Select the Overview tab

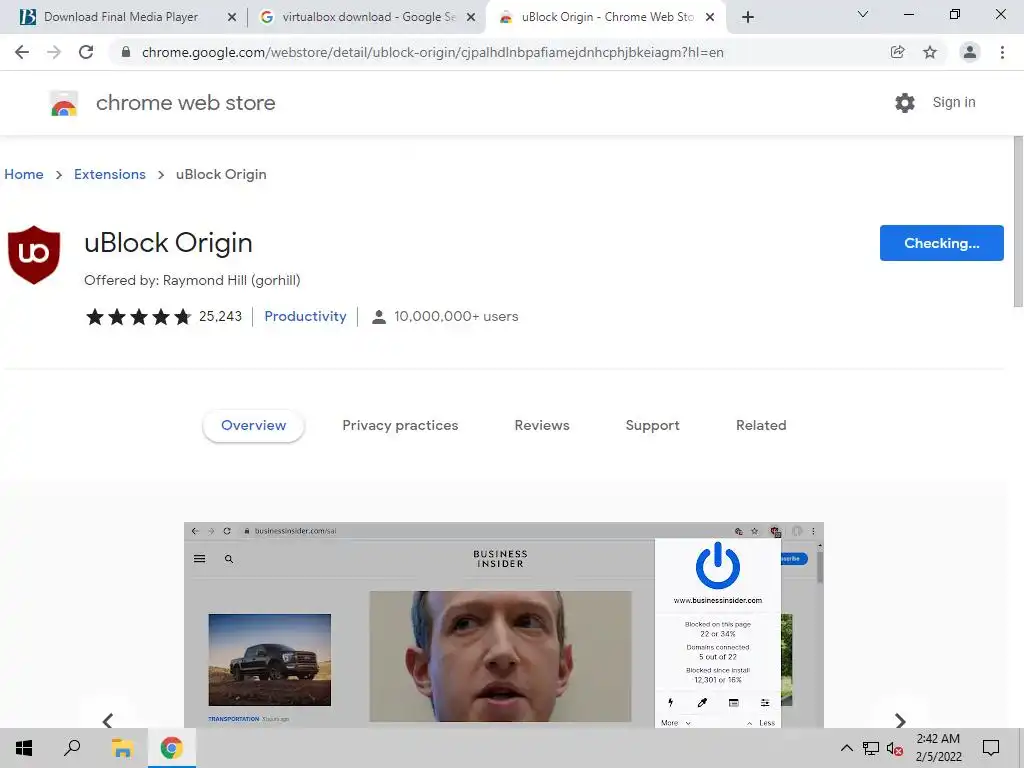(253, 425)
